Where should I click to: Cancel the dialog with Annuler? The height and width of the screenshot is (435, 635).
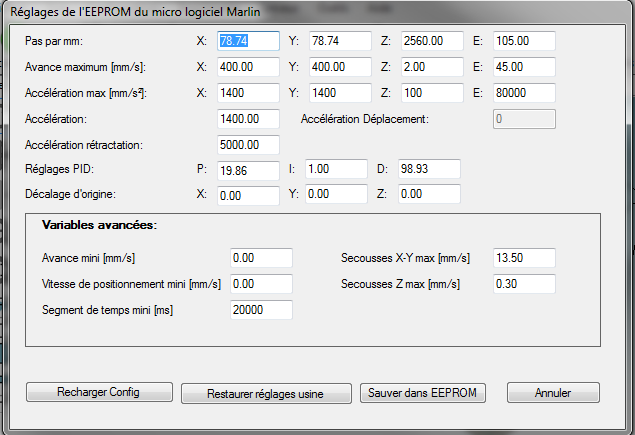(553, 393)
